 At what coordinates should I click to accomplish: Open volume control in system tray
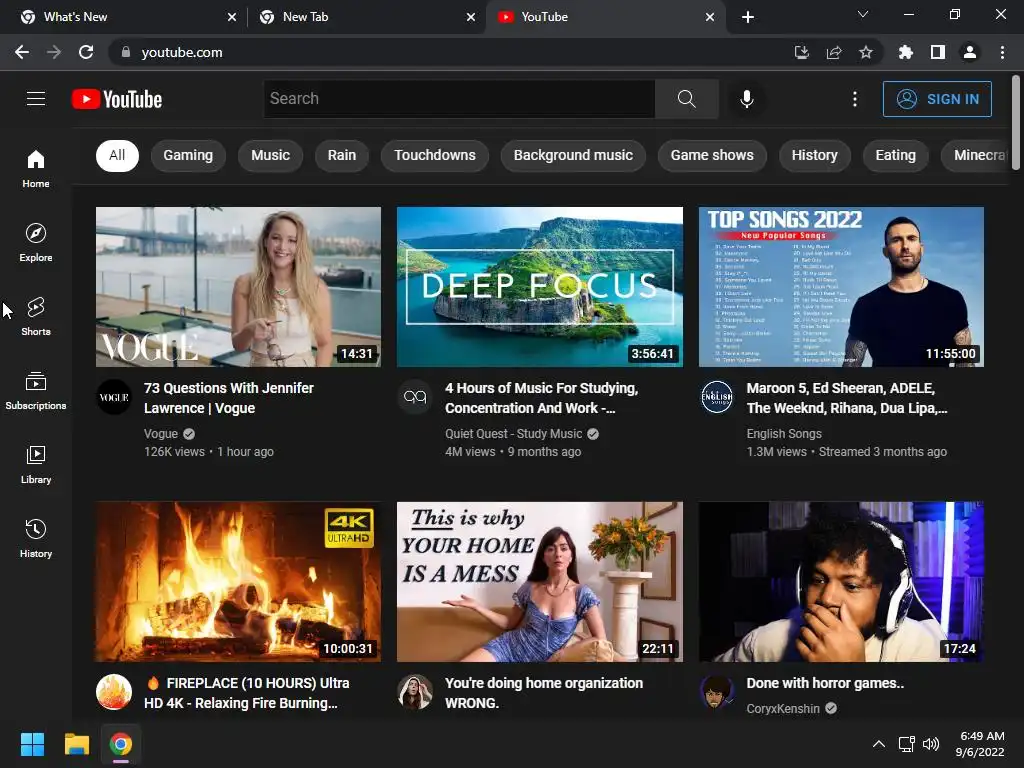pos(931,744)
